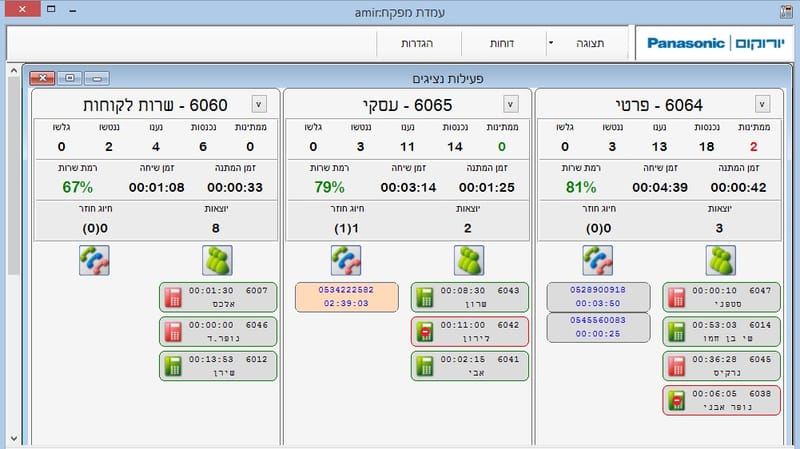The height and width of the screenshot is (449, 800).
Task: Click the 79% service level in queue 6065
Action: 329,187
